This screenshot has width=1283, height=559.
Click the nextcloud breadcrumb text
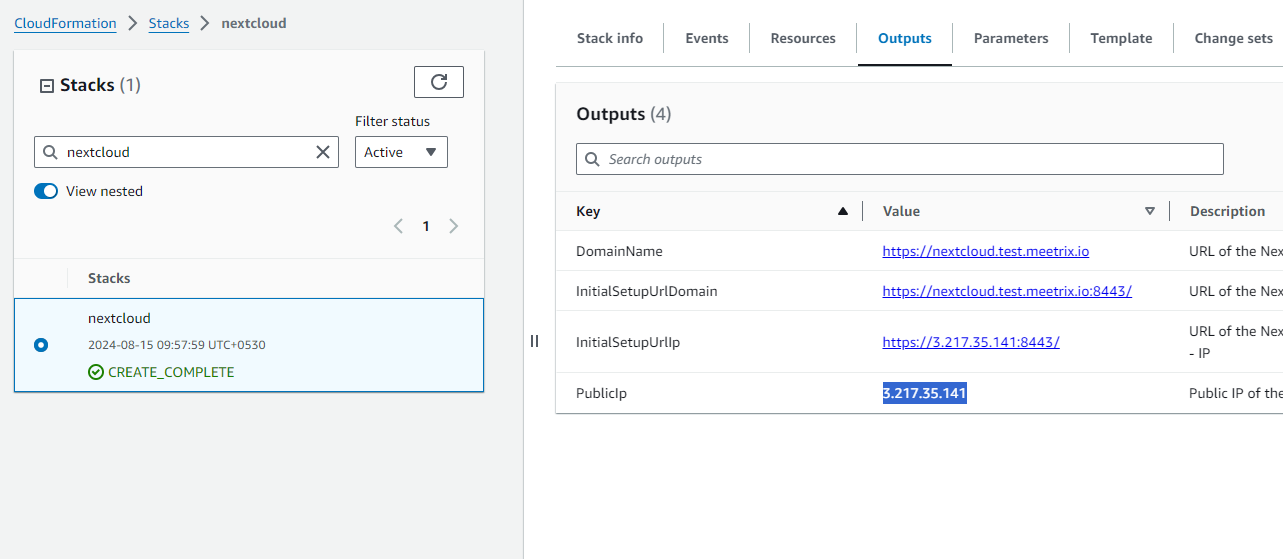(253, 23)
